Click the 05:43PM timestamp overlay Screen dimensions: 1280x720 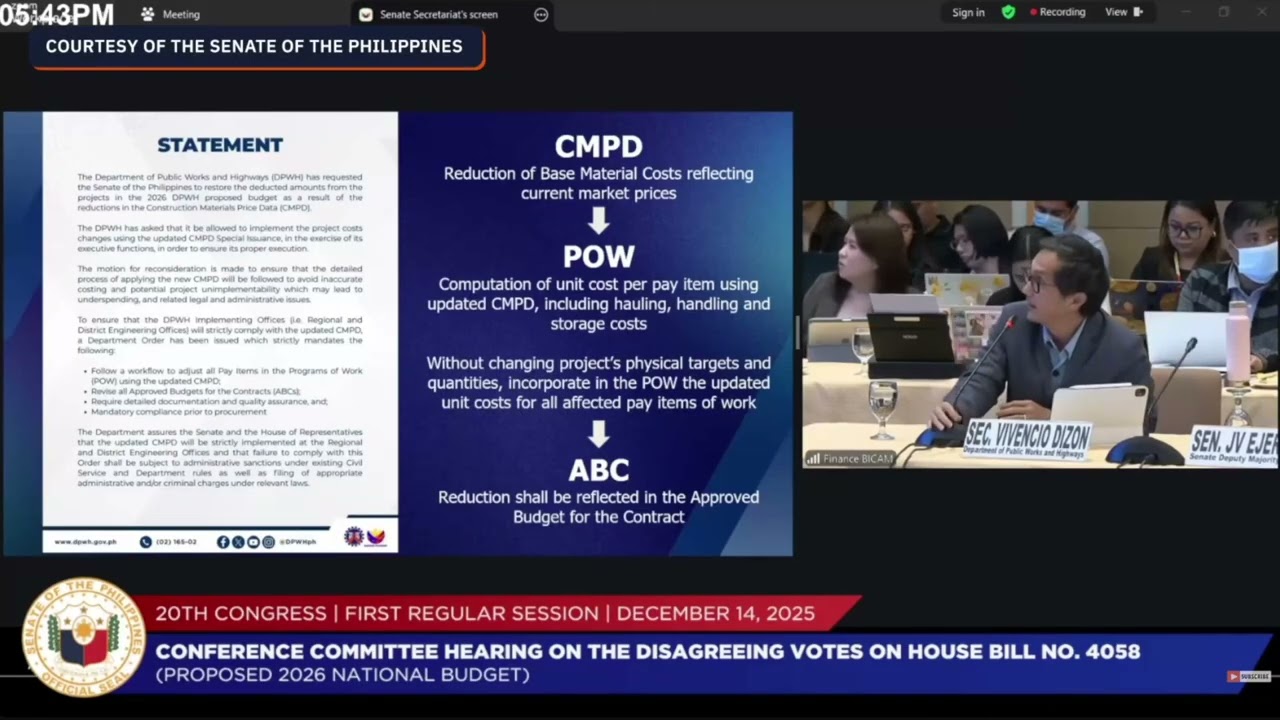coord(57,15)
